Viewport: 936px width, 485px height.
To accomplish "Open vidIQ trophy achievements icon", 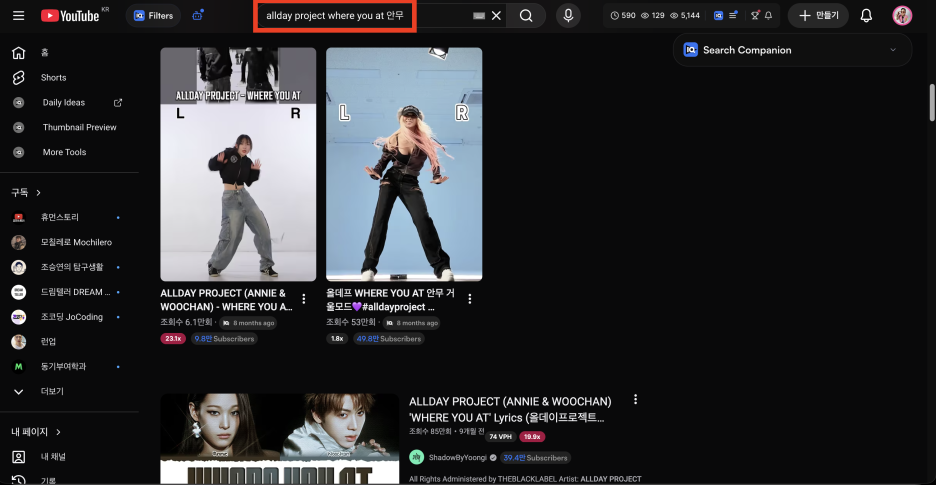I will (755, 16).
